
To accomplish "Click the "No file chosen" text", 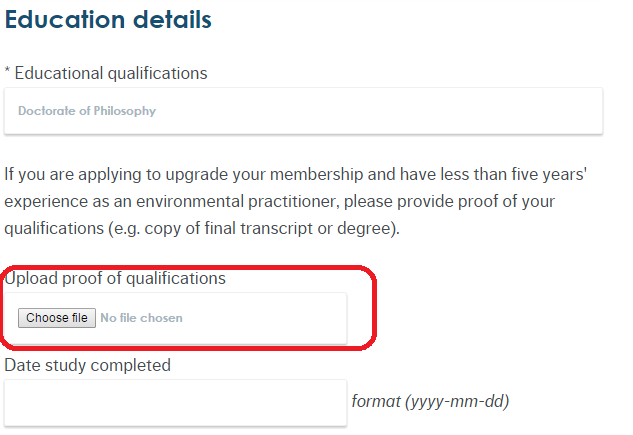I will pos(142,318).
